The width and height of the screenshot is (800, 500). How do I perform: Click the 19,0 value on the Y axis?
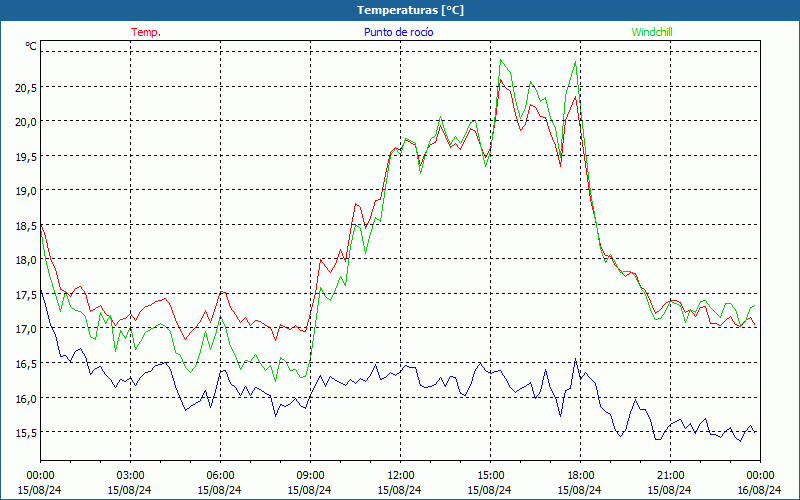pos(26,191)
